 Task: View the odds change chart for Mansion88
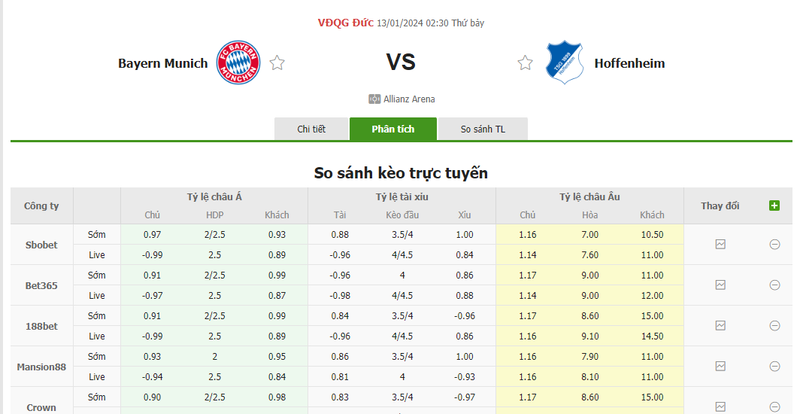coord(720,367)
